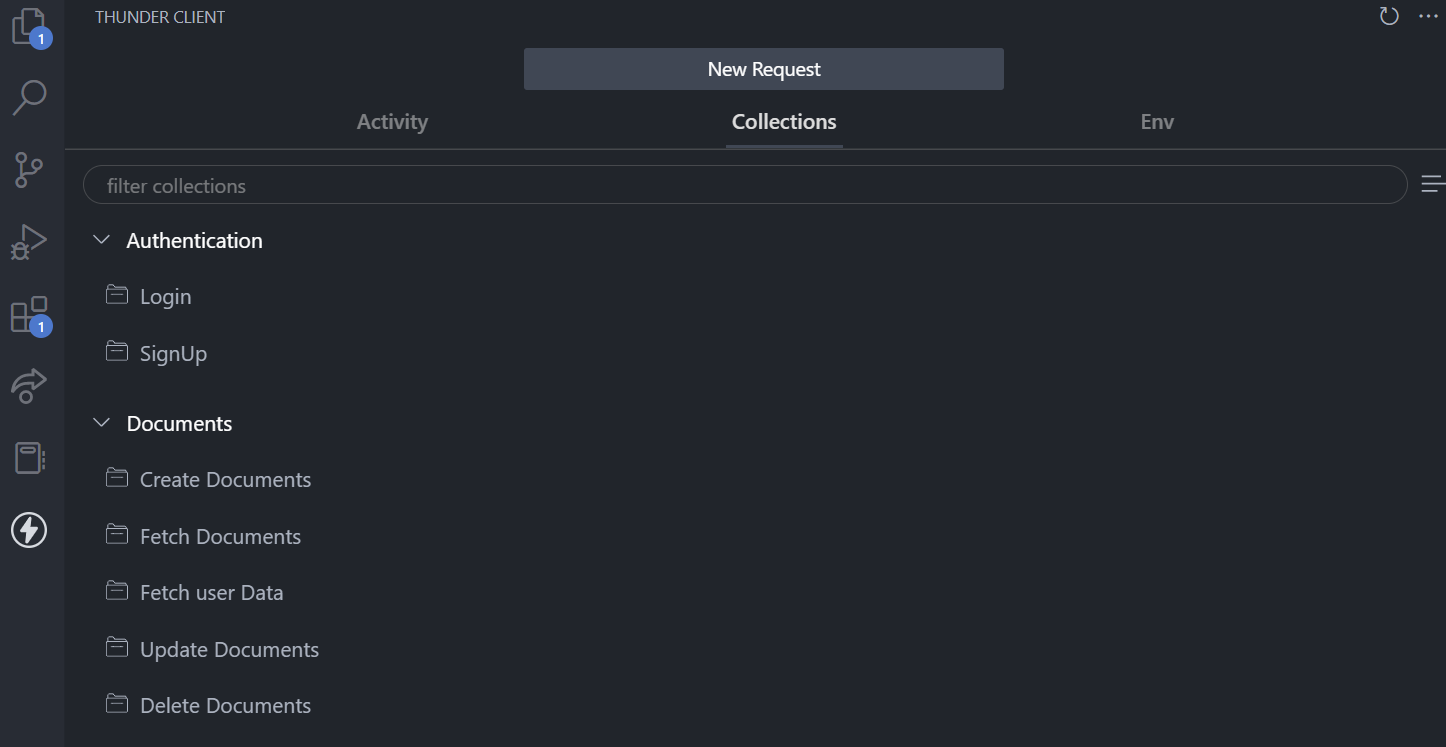Click the filter collections input field
This screenshot has width=1446, height=747.
click(744, 185)
